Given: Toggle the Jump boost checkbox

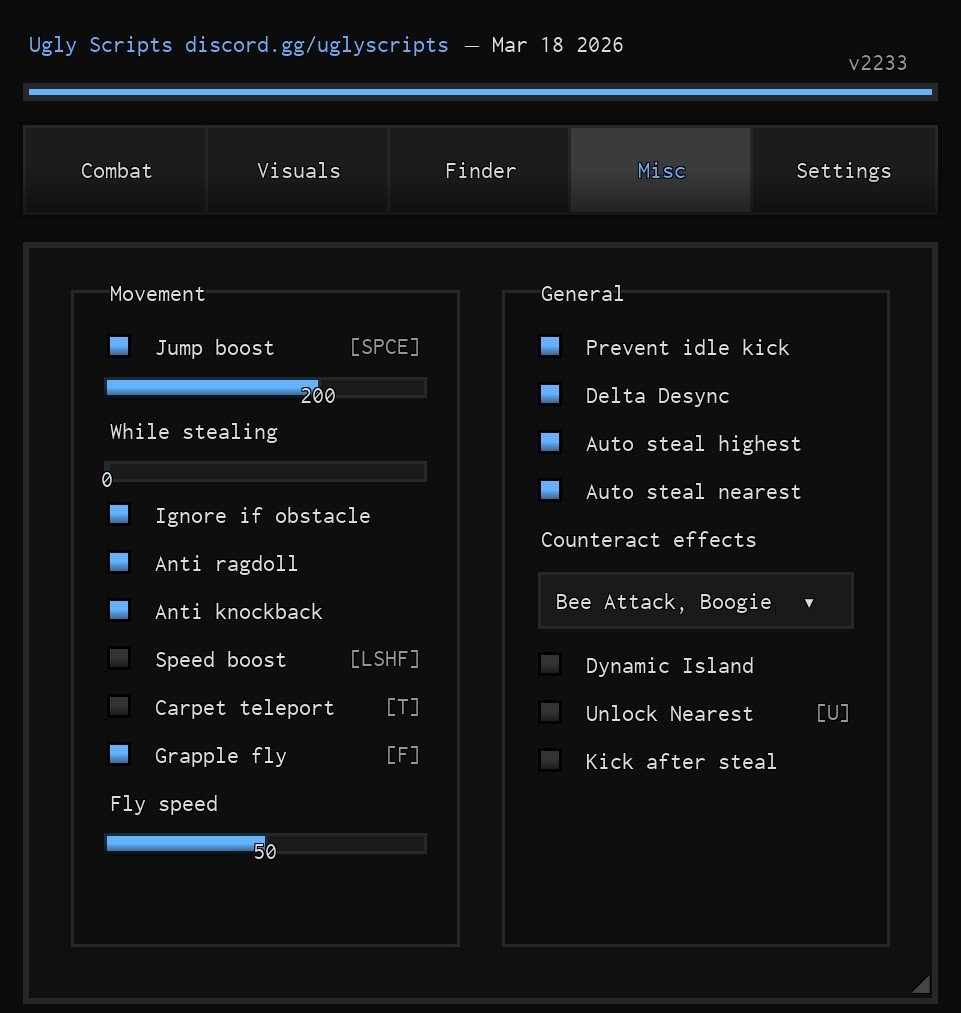Looking at the screenshot, I should coord(119,347).
